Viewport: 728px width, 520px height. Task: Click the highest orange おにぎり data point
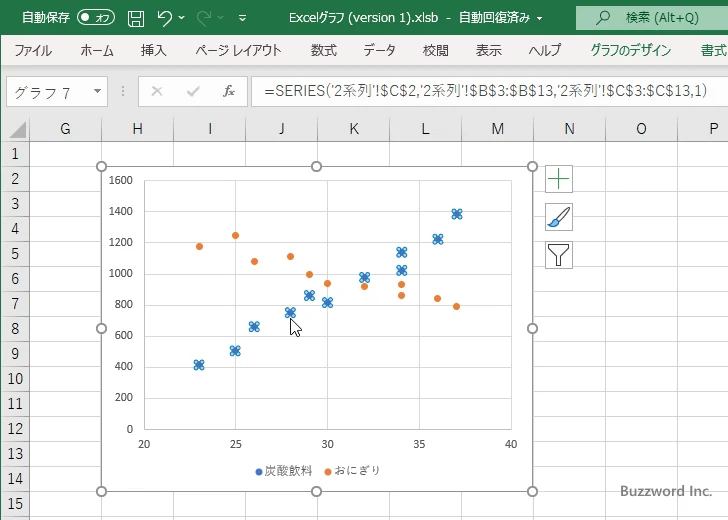[x=235, y=236]
